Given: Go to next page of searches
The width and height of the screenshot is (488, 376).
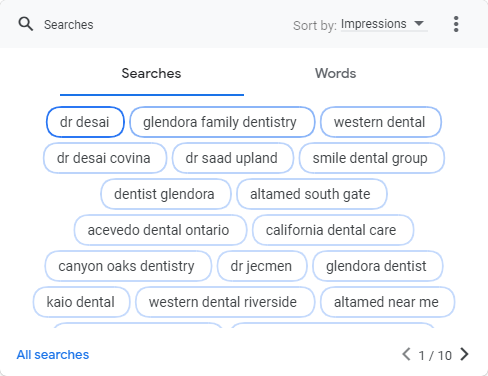Looking at the screenshot, I should point(464,354).
